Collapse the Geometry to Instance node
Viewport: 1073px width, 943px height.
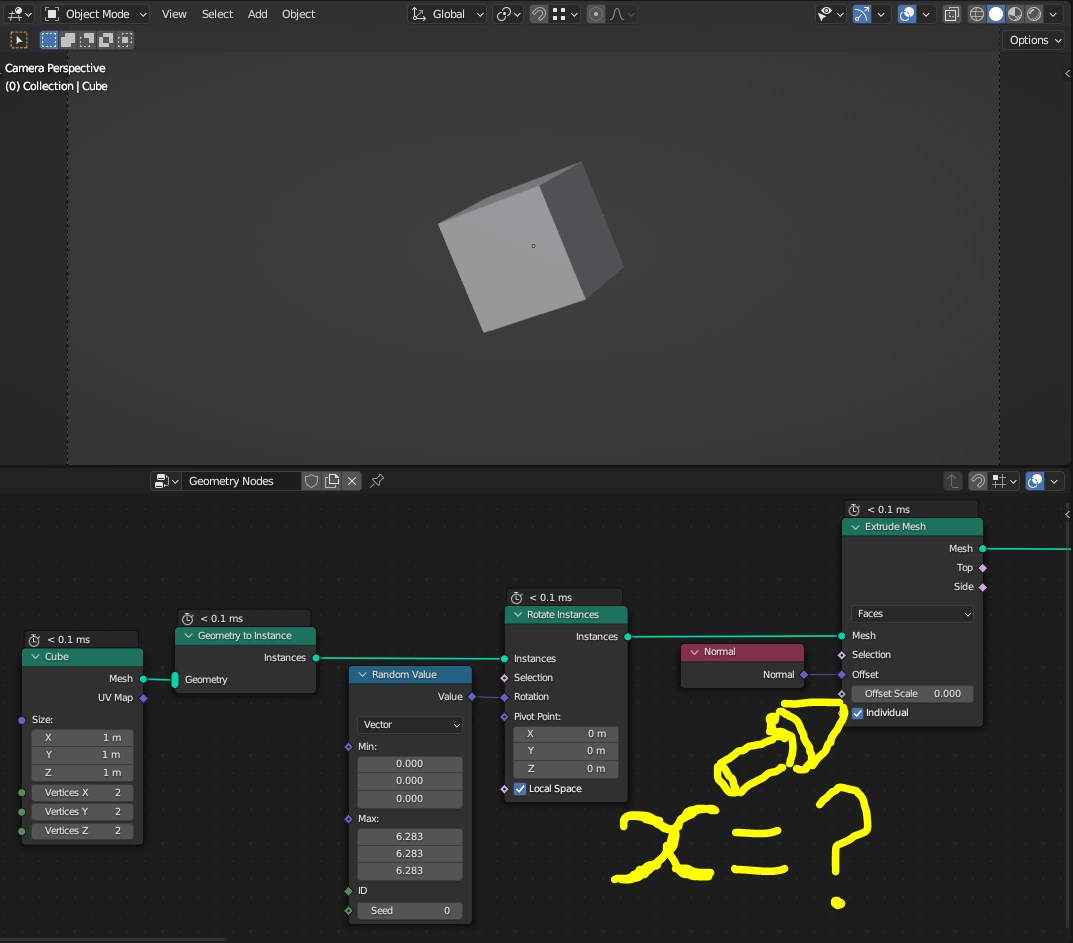coord(189,636)
